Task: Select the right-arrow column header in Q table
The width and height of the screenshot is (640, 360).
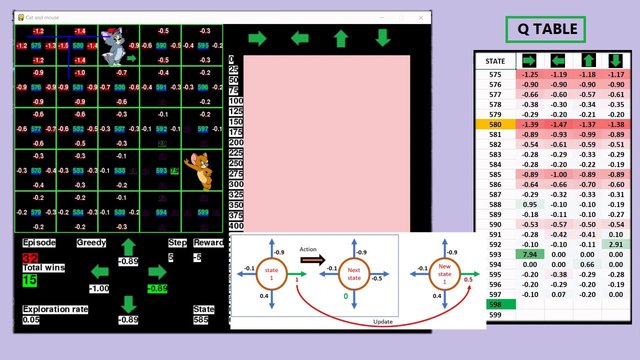Action: [x=529, y=61]
